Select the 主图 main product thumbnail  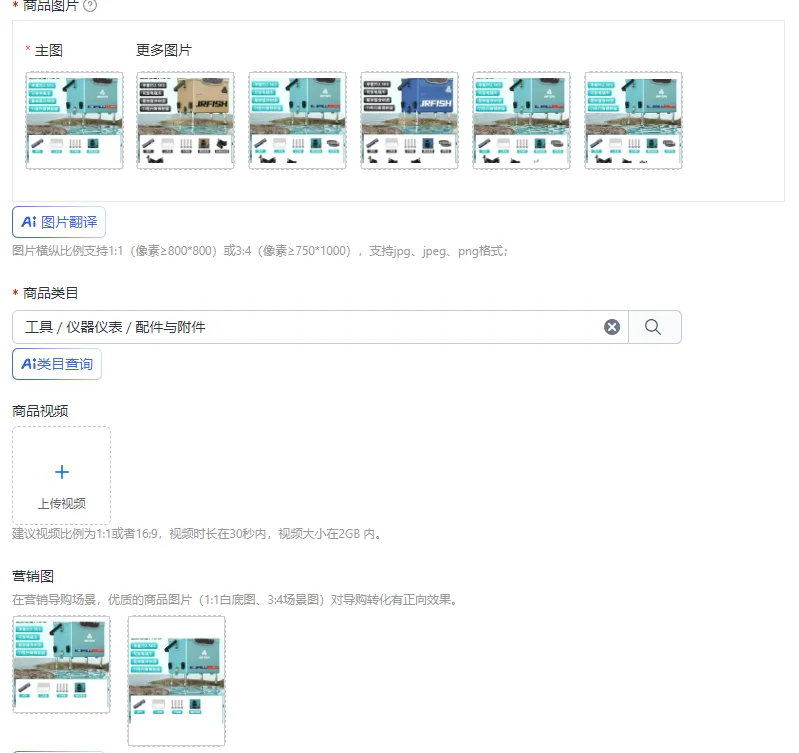74,120
